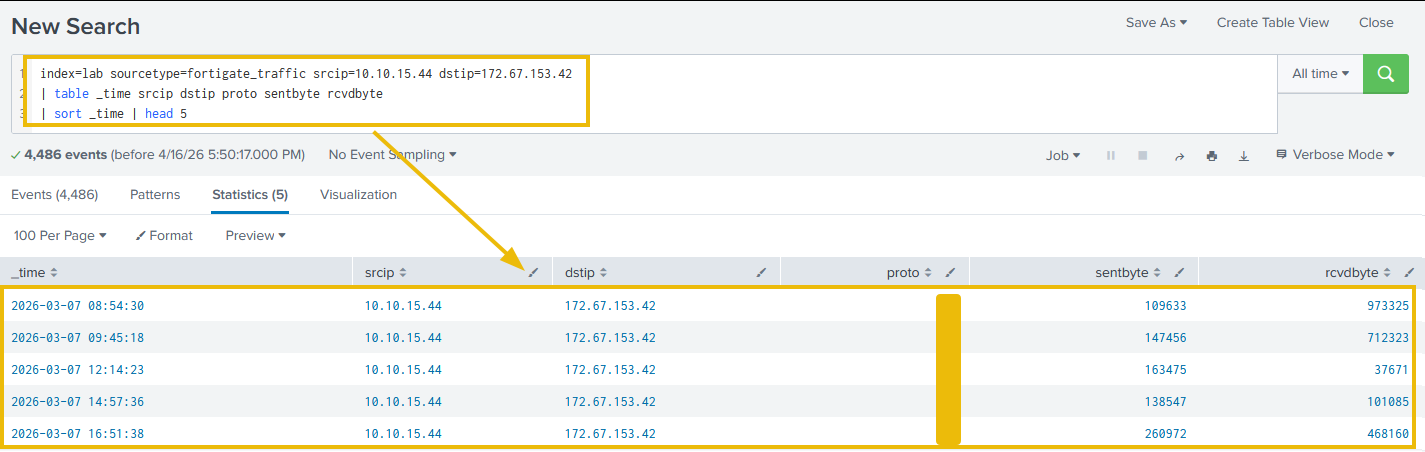This screenshot has height=452, width=1425.
Task: Click the 2026-03-07 16:51:38 time cell
Action: [77, 434]
